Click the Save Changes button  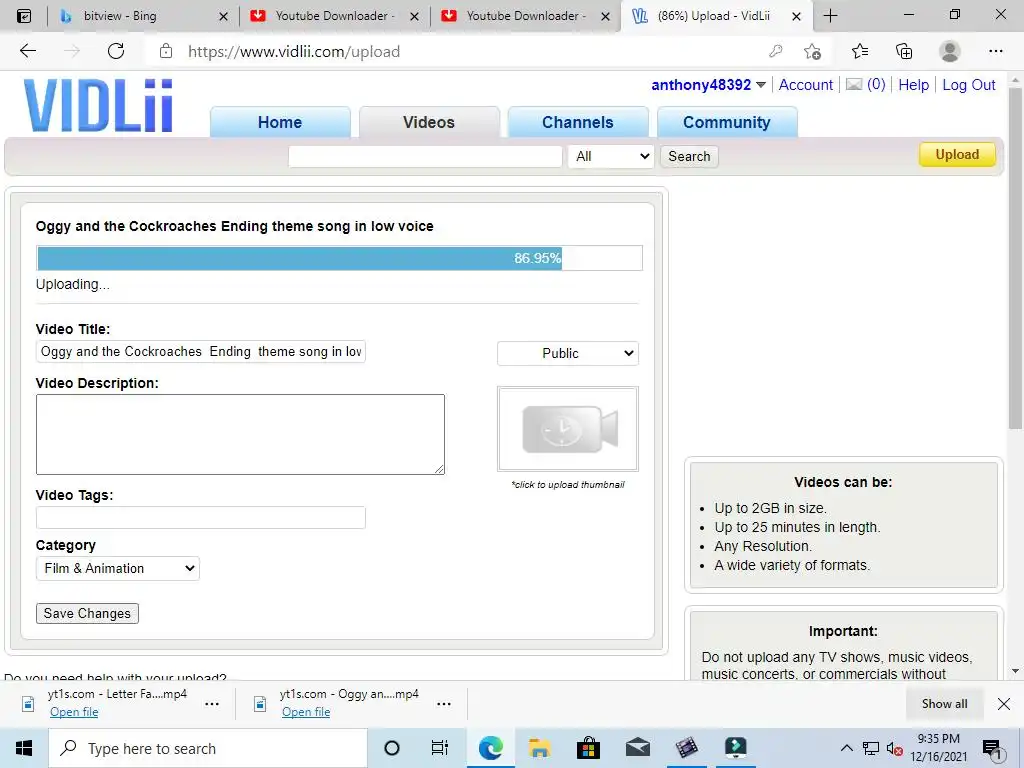pyautogui.click(x=87, y=613)
